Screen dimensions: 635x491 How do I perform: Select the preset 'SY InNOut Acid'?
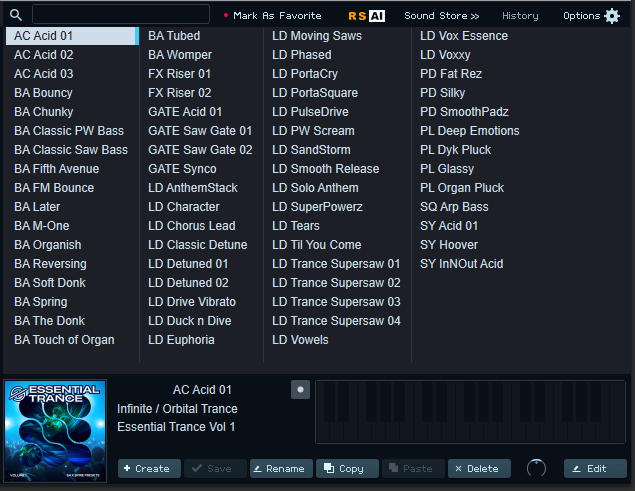point(461,264)
